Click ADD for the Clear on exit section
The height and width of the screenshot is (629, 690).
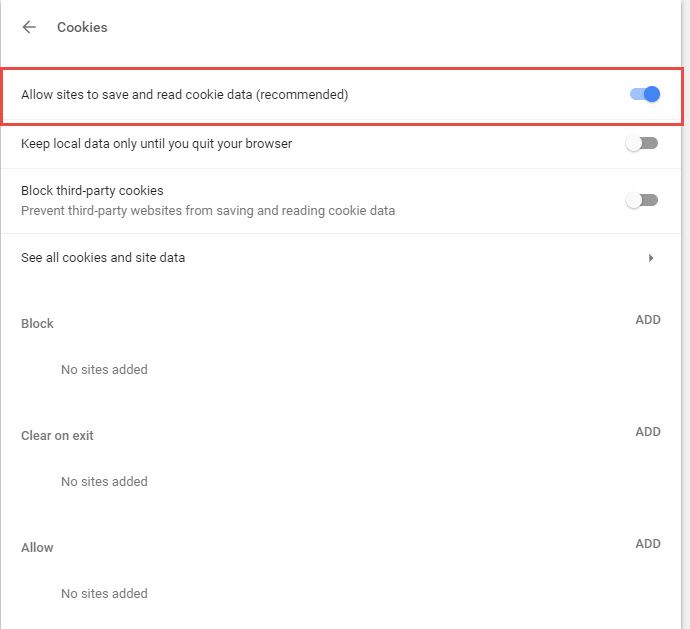(648, 432)
